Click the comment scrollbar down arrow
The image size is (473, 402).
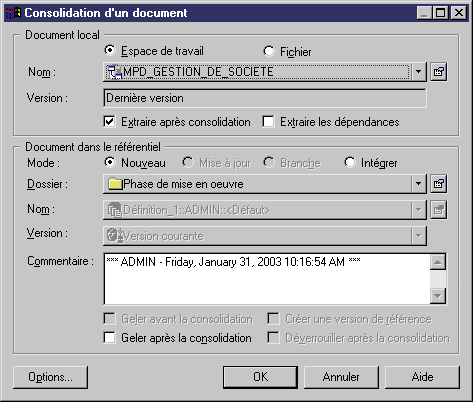pos(438,295)
